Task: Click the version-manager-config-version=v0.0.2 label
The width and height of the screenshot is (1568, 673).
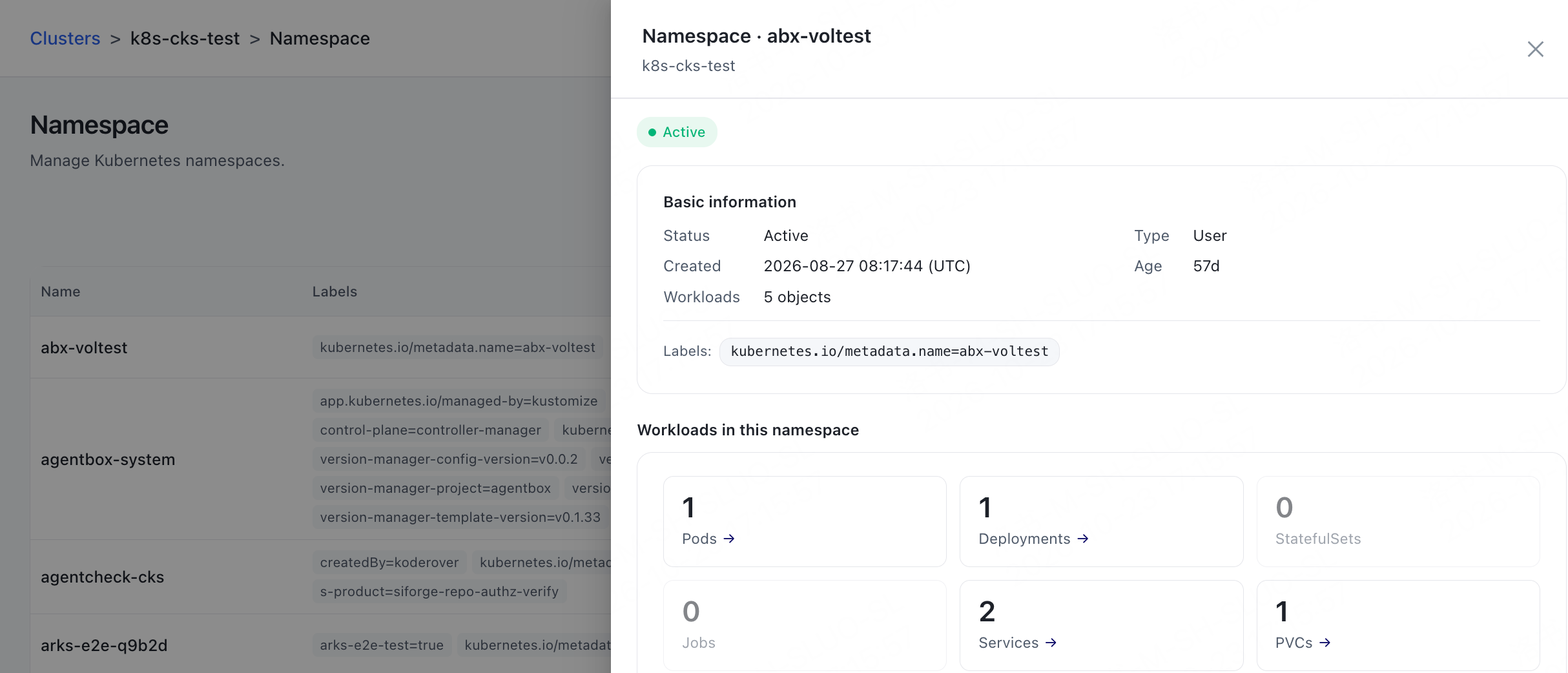Action: [449, 459]
